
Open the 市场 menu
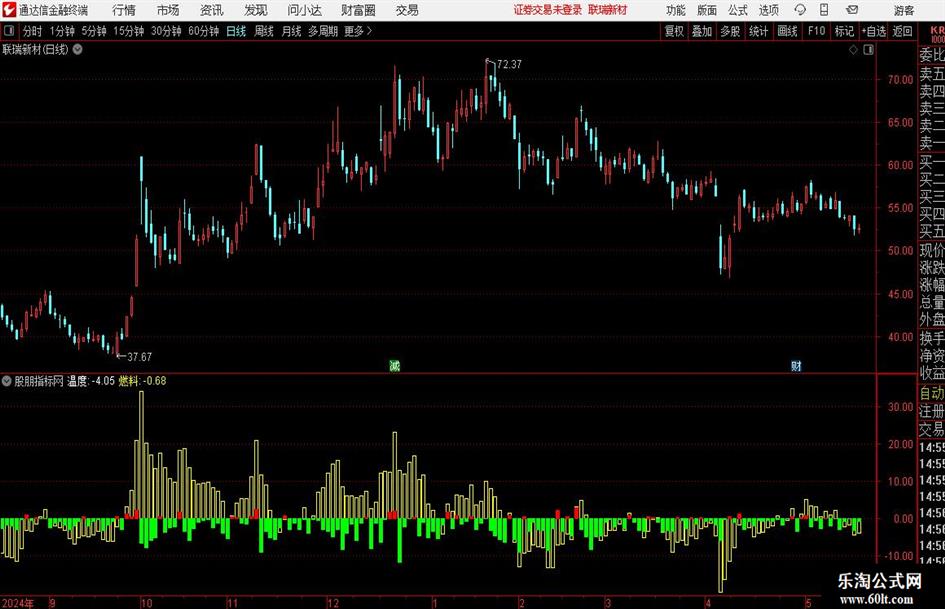click(168, 10)
